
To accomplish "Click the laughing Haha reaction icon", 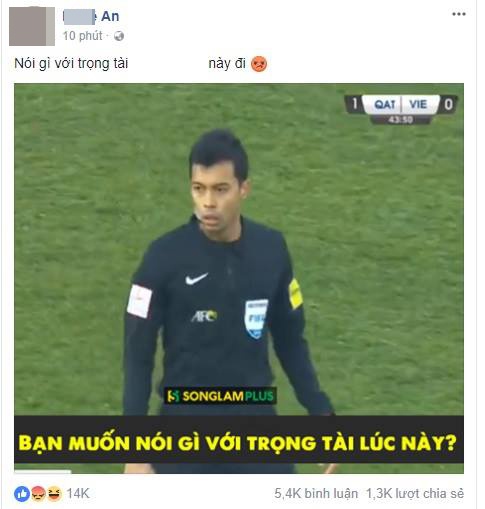I will click(54, 493).
